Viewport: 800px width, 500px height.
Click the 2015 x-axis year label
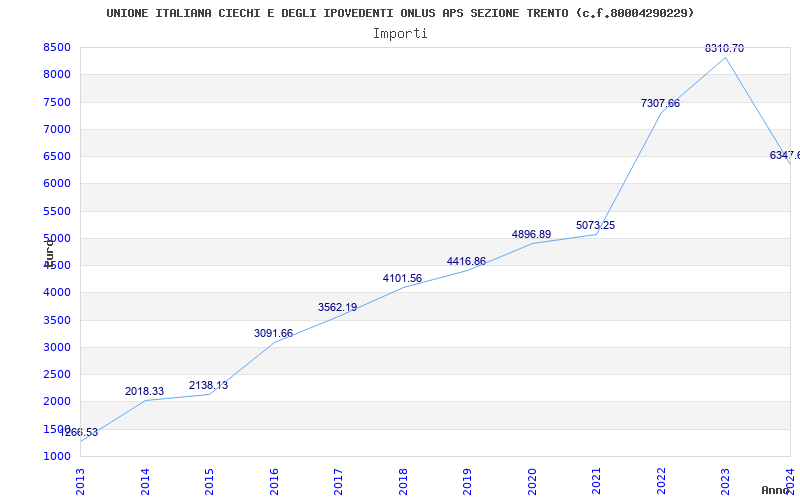[209, 481]
